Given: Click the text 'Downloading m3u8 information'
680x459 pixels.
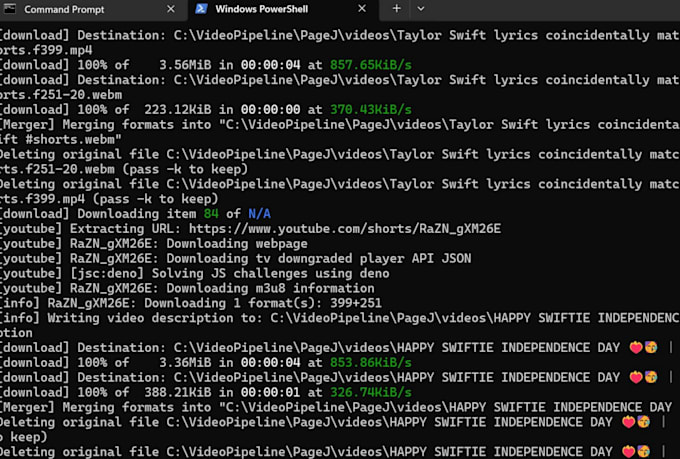Looking at the screenshot, I should [270, 288].
